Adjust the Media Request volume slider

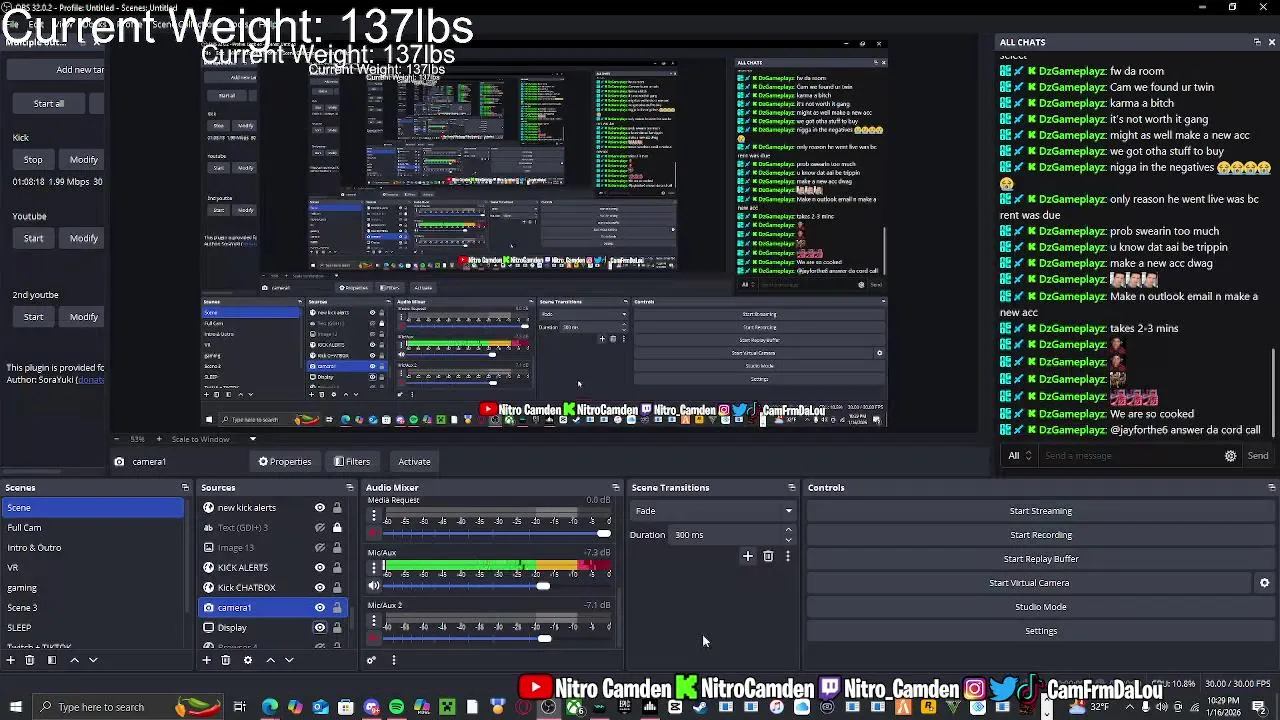(603, 534)
